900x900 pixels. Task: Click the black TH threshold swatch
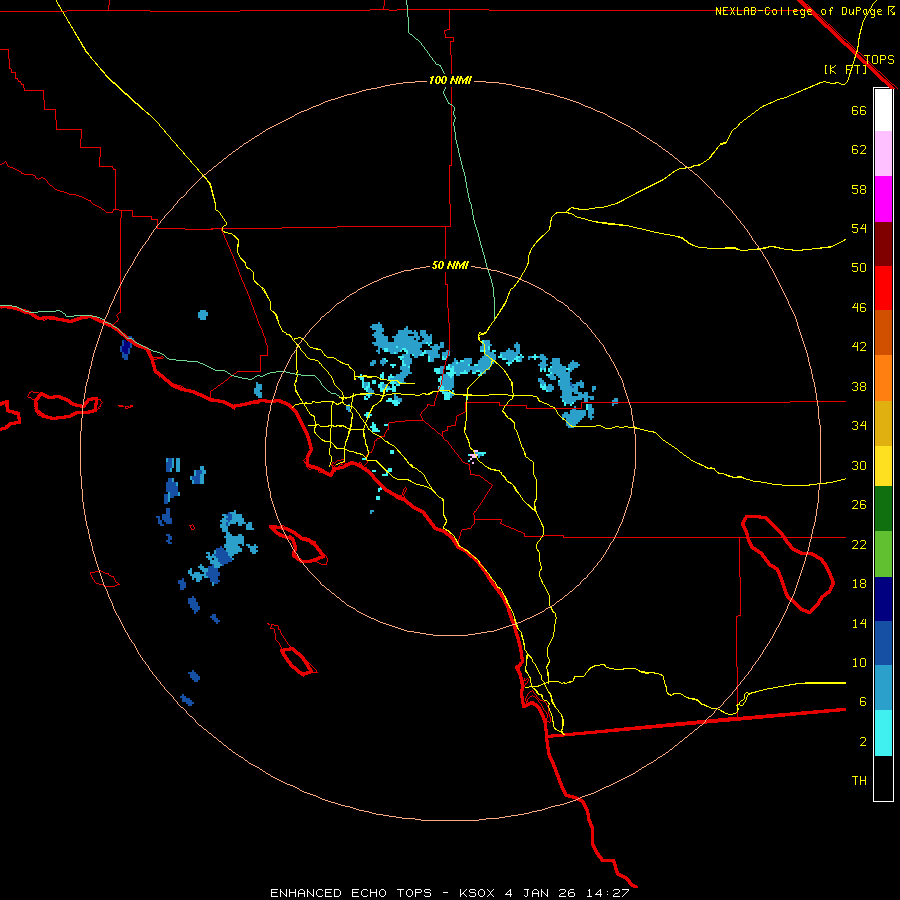pos(883,778)
